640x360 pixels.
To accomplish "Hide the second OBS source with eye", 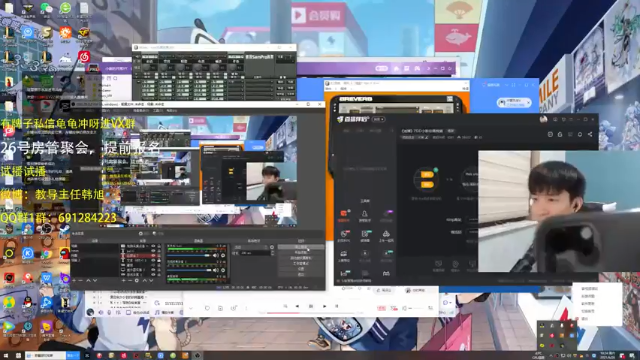I will tap(153, 250).
